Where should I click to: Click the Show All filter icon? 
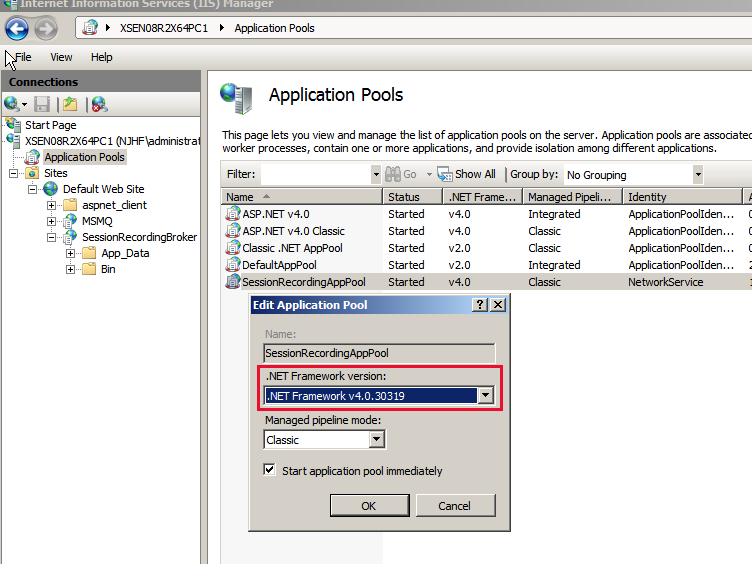tap(446, 174)
